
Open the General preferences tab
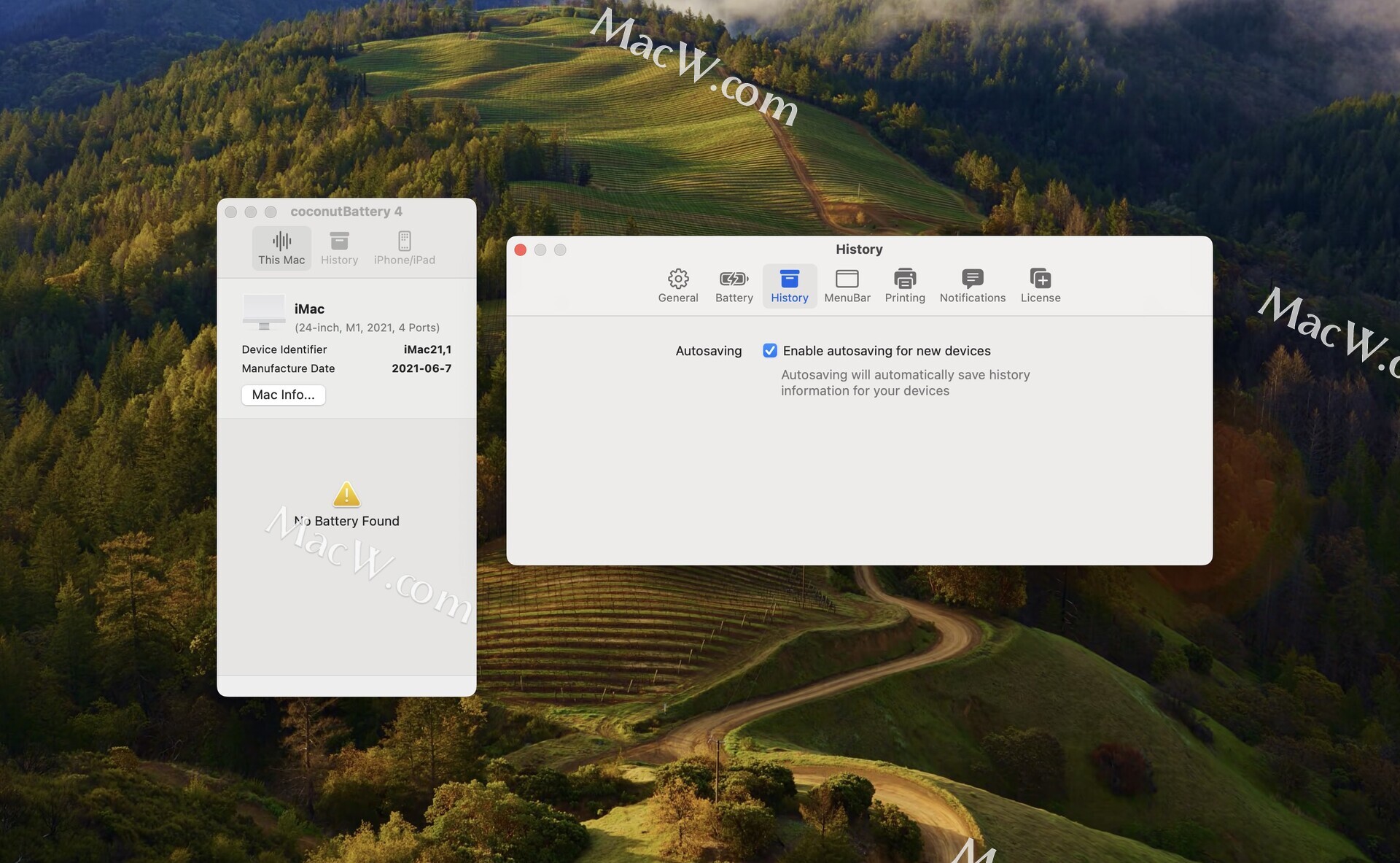pyautogui.click(x=678, y=285)
